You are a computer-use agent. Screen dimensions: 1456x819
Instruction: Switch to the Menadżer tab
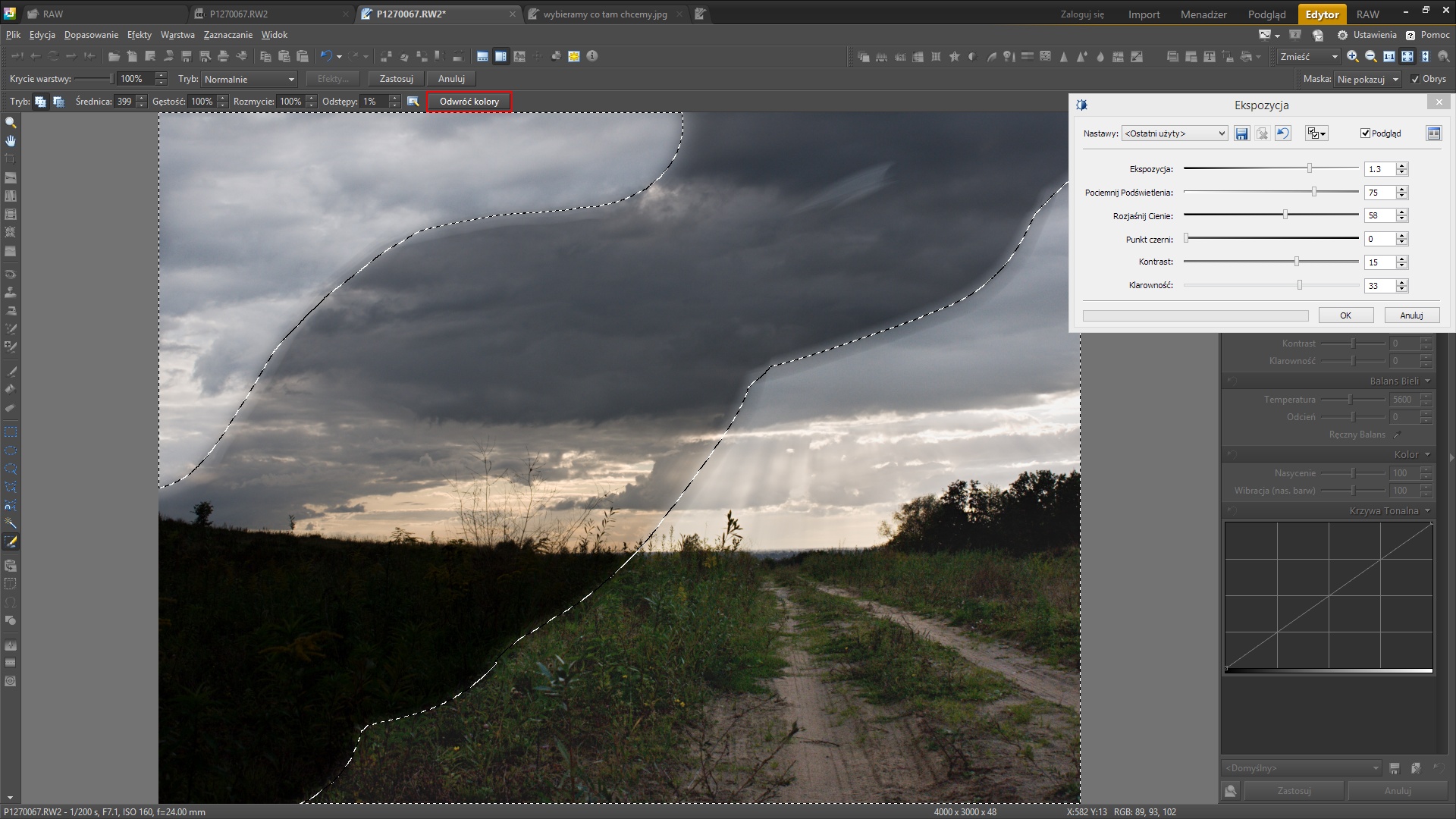pyautogui.click(x=1203, y=14)
